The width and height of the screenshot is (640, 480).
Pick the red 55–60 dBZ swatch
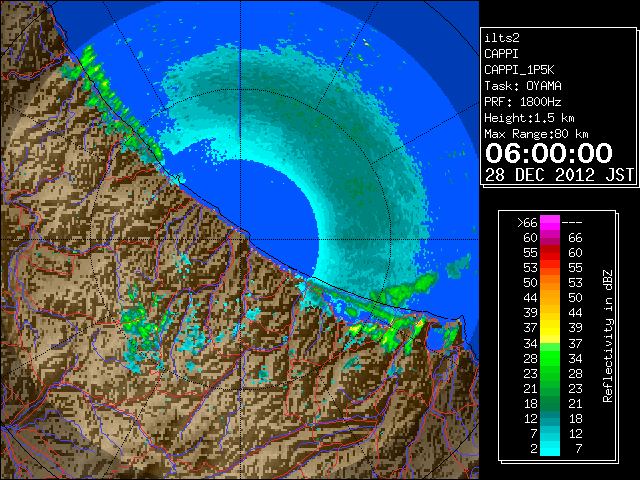click(x=550, y=253)
